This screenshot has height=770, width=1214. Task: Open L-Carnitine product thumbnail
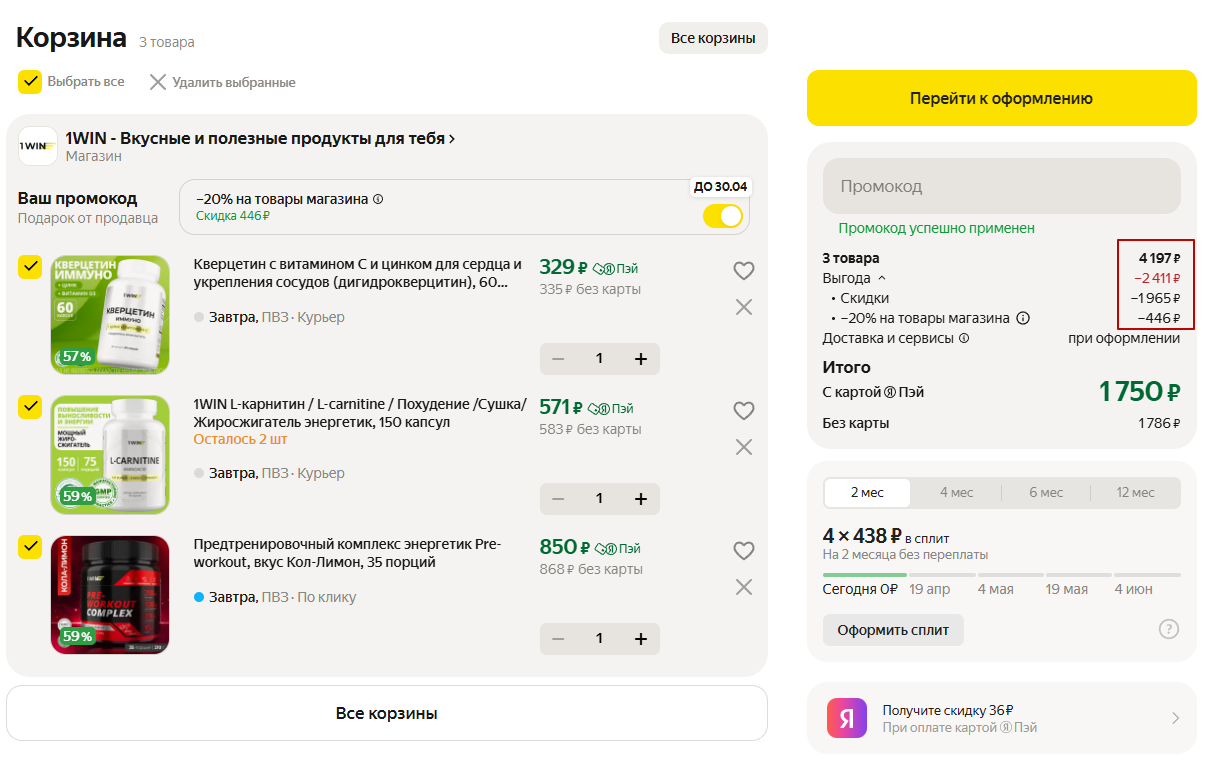(110, 455)
